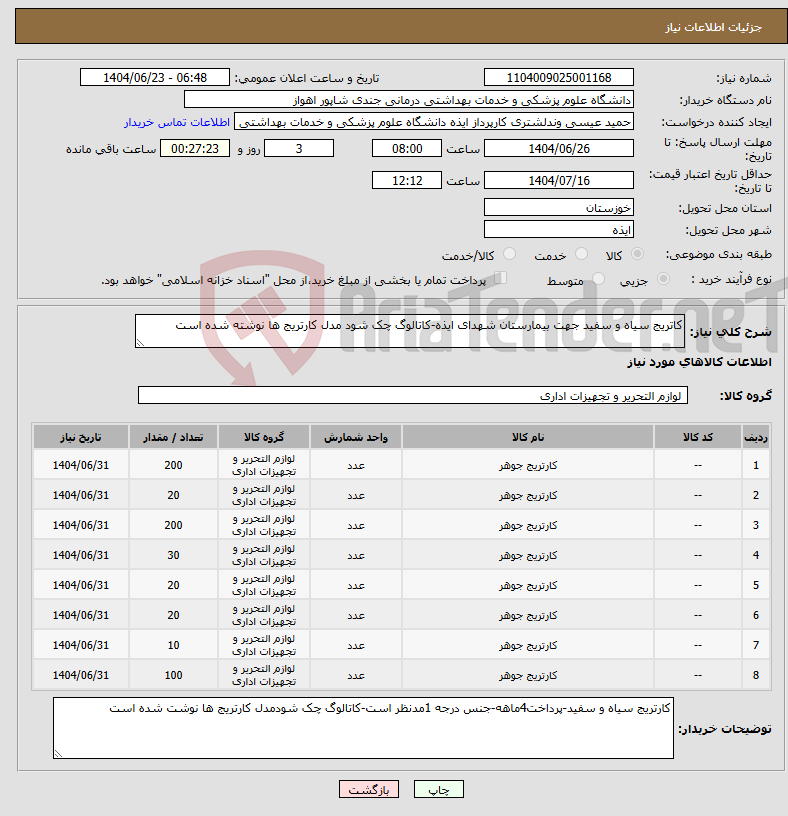Click quantity 10 in row 7

pos(173,645)
